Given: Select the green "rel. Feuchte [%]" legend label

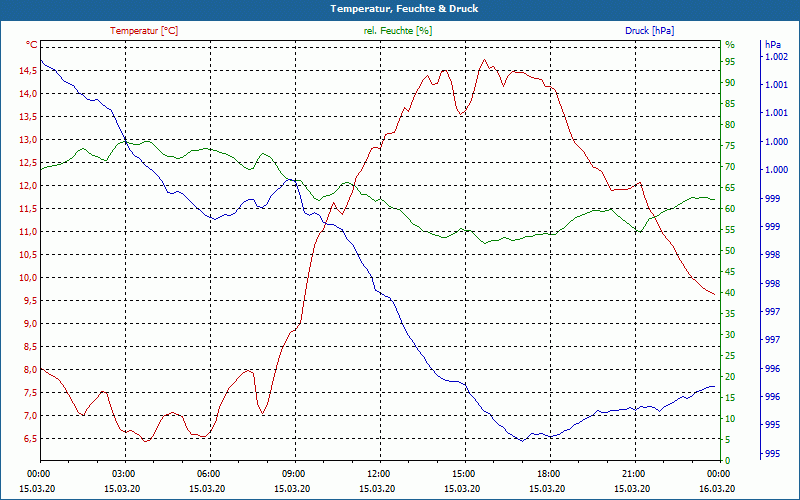Looking at the screenshot, I should 398,31.
